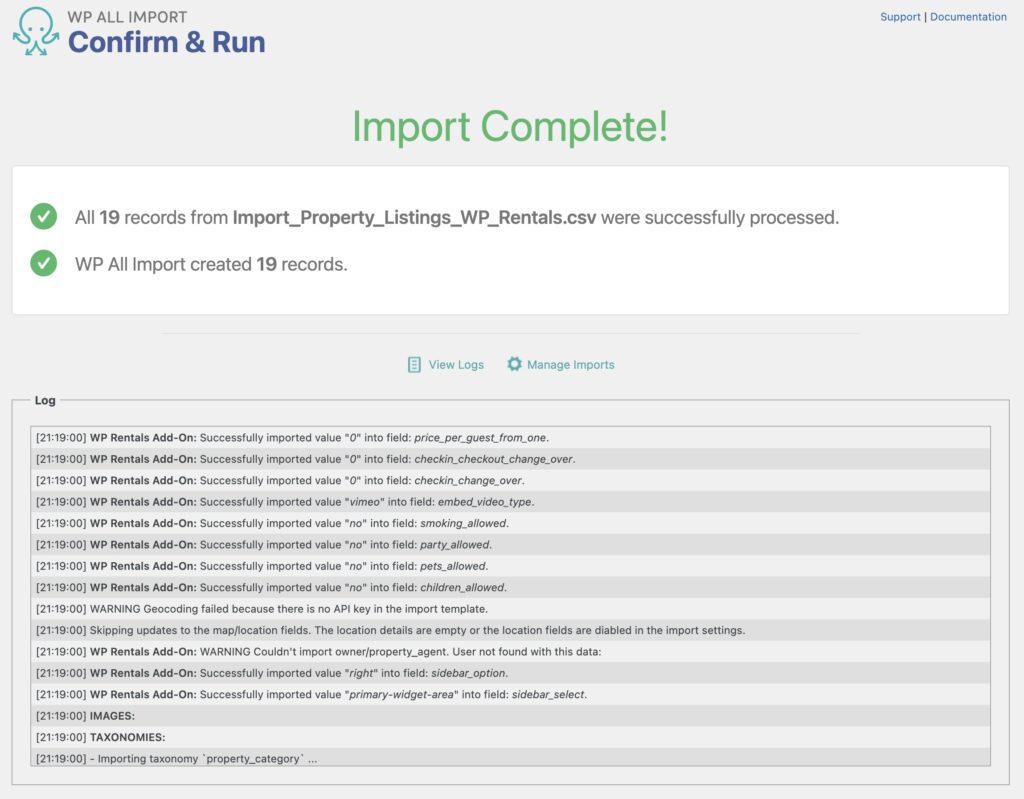Open the Documentation link

968,16
